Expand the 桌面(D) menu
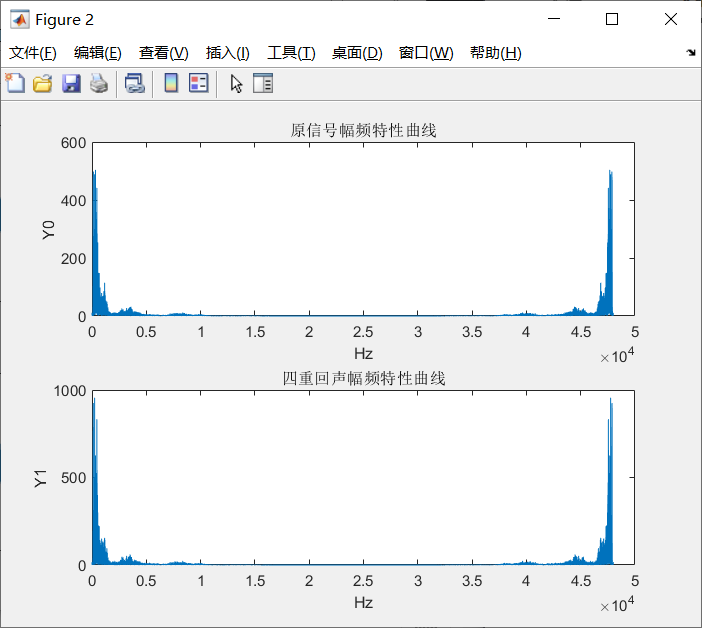This screenshot has height=628, width=702. [x=357, y=53]
